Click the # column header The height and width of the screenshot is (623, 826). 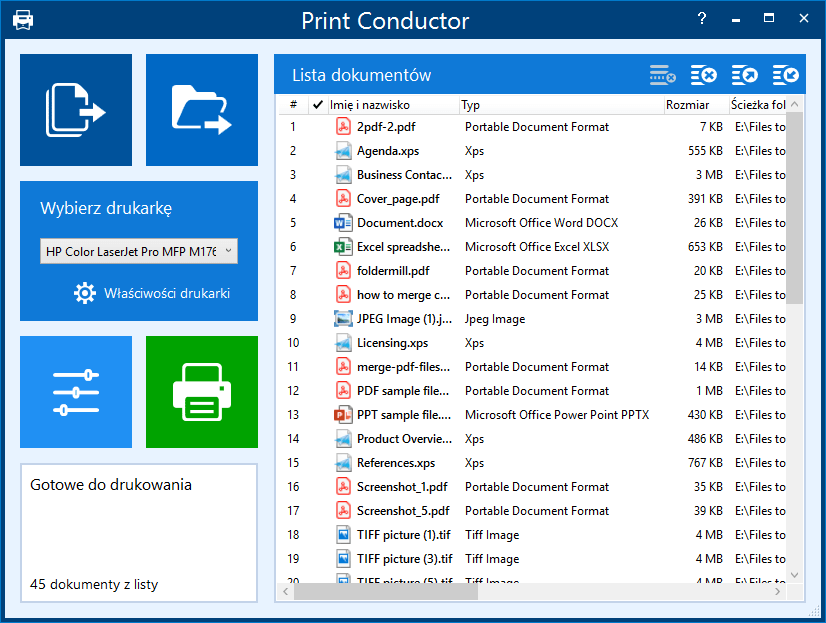[x=293, y=105]
